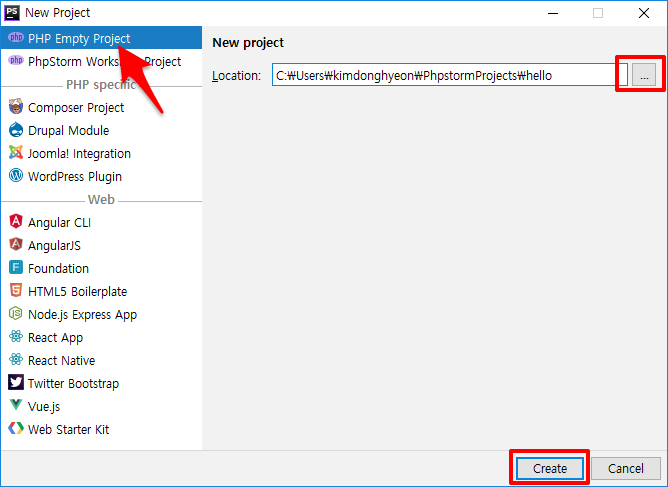Pick Twitter Bootstrap template label
668x487 pixels.
pyautogui.click(x=73, y=384)
